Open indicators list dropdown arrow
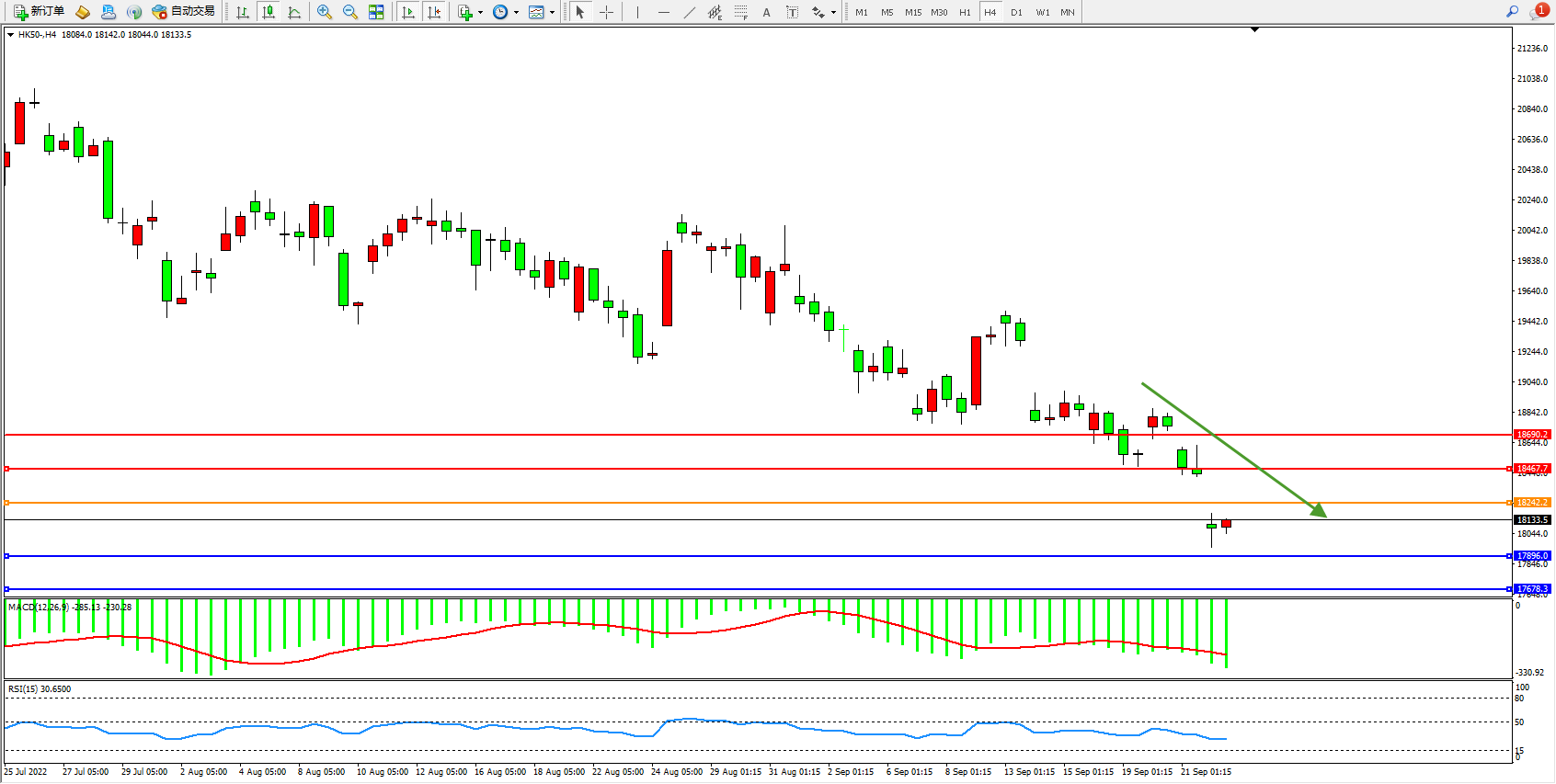This screenshot has height=784, width=1556. click(480, 13)
